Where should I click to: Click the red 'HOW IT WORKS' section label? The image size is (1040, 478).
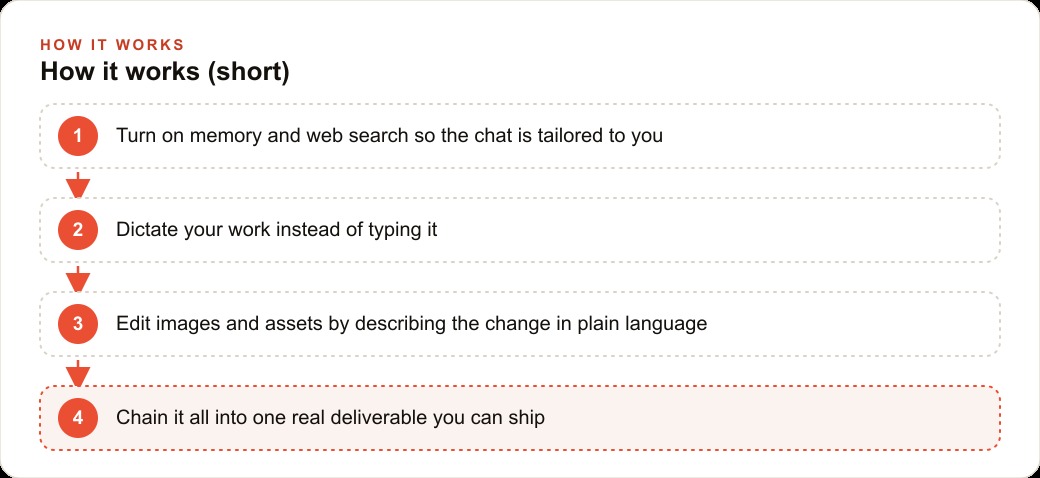tap(112, 45)
